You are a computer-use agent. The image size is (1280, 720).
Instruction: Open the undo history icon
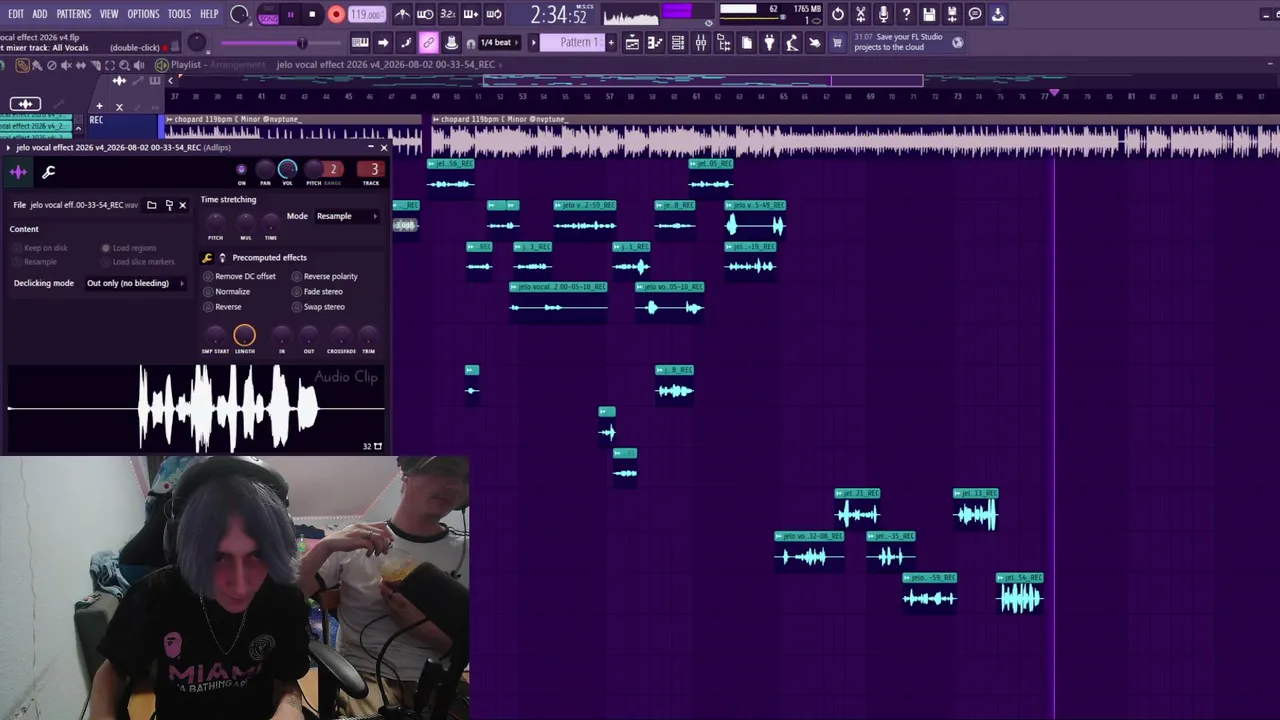click(x=838, y=14)
